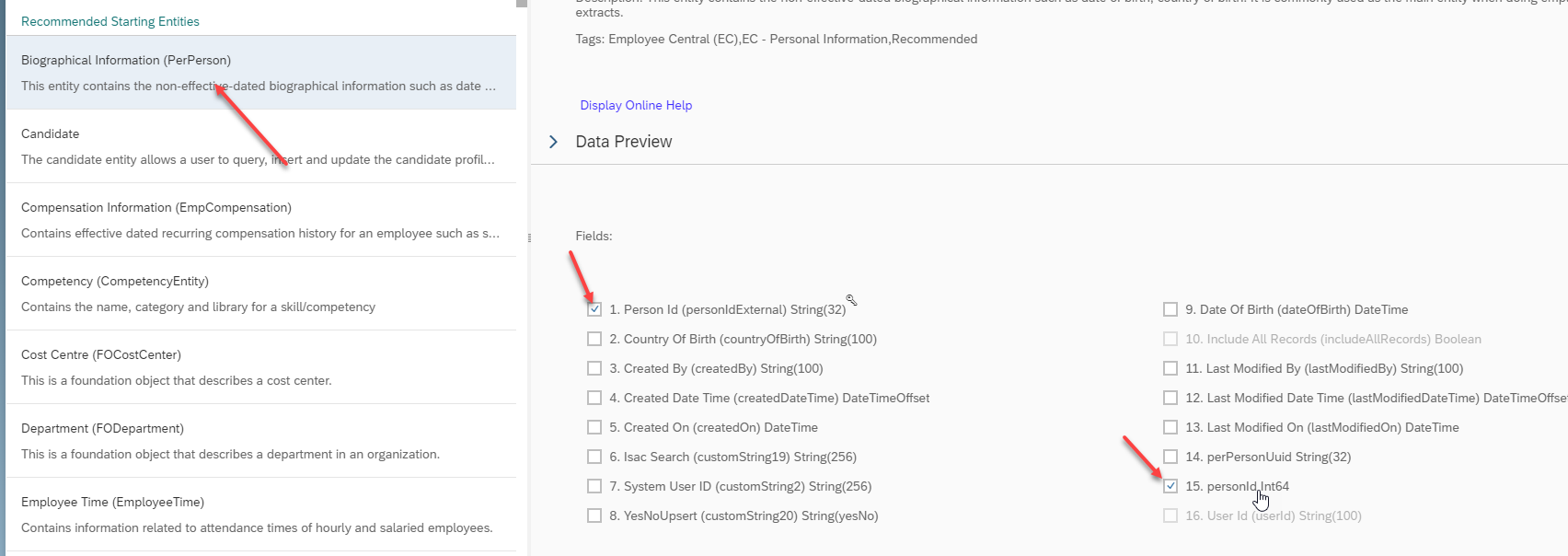Image resolution: width=1568 pixels, height=556 pixels.
Task: Select the Compensation Information (EmpCompensation) entity
Action: (x=261, y=220)
